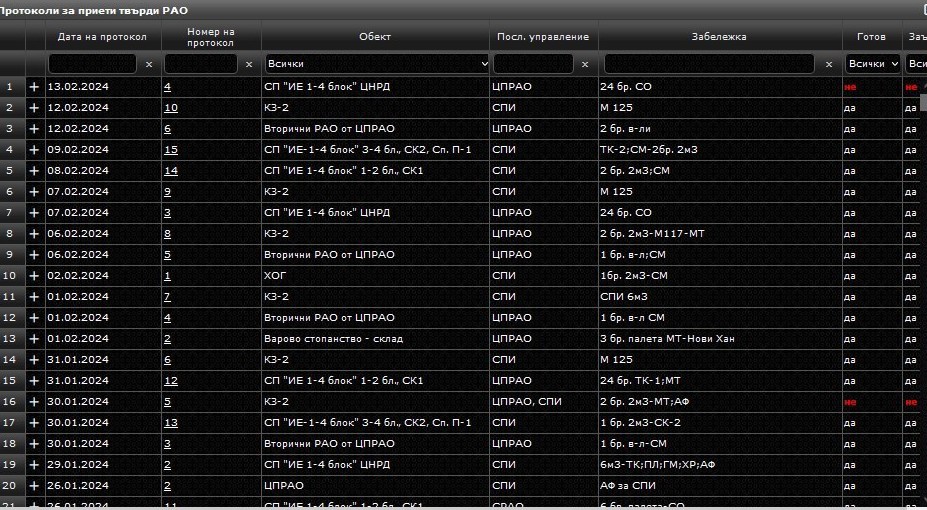This screenshot has width=927, height=510.
Task: Open protocol number 10 link in row 2
Action: 170,108
